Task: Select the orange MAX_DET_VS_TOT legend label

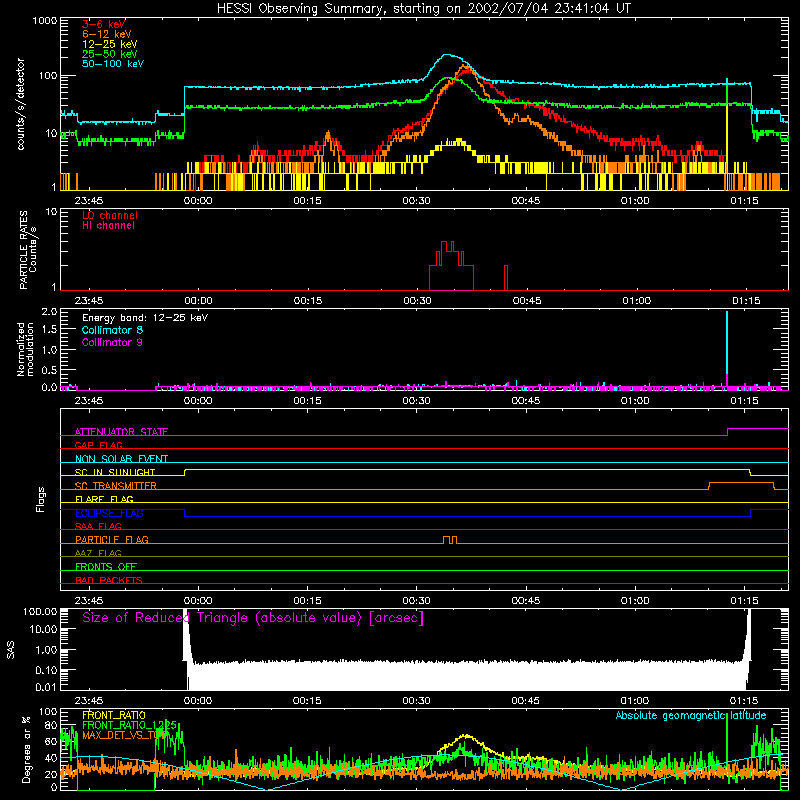Action: [x=124, y=735]
